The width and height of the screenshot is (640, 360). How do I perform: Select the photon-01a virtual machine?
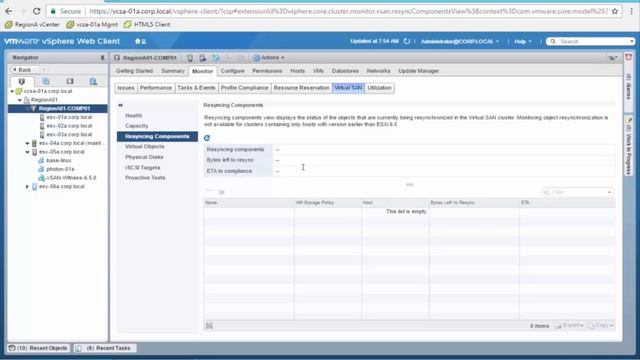[60, 169]
